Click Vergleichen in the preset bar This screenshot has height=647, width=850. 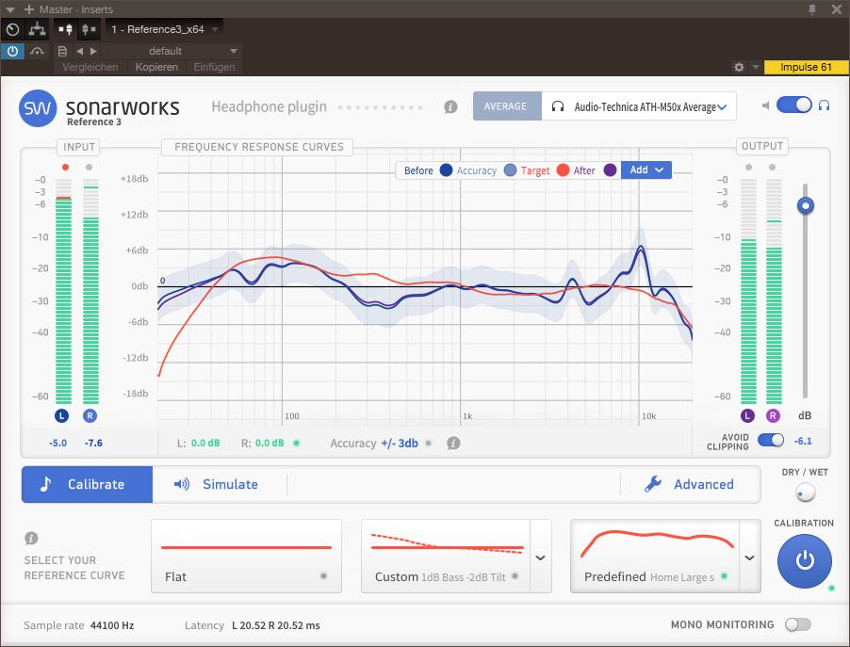click(x=90, y=67)
